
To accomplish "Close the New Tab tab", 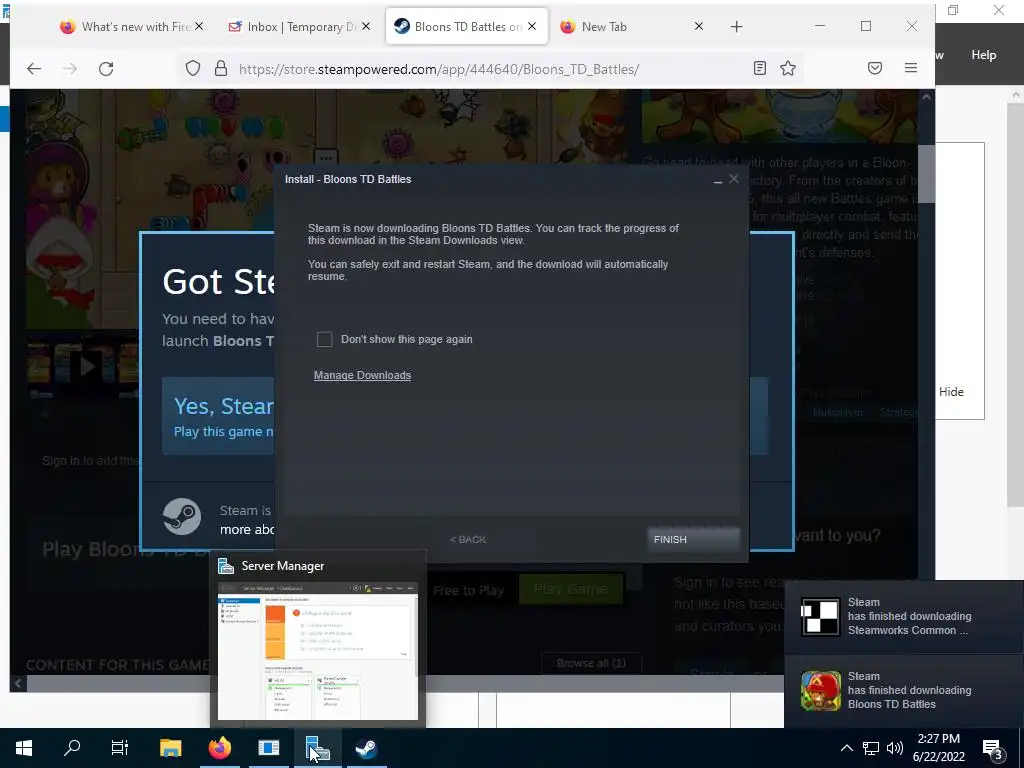I will [699, 26].
